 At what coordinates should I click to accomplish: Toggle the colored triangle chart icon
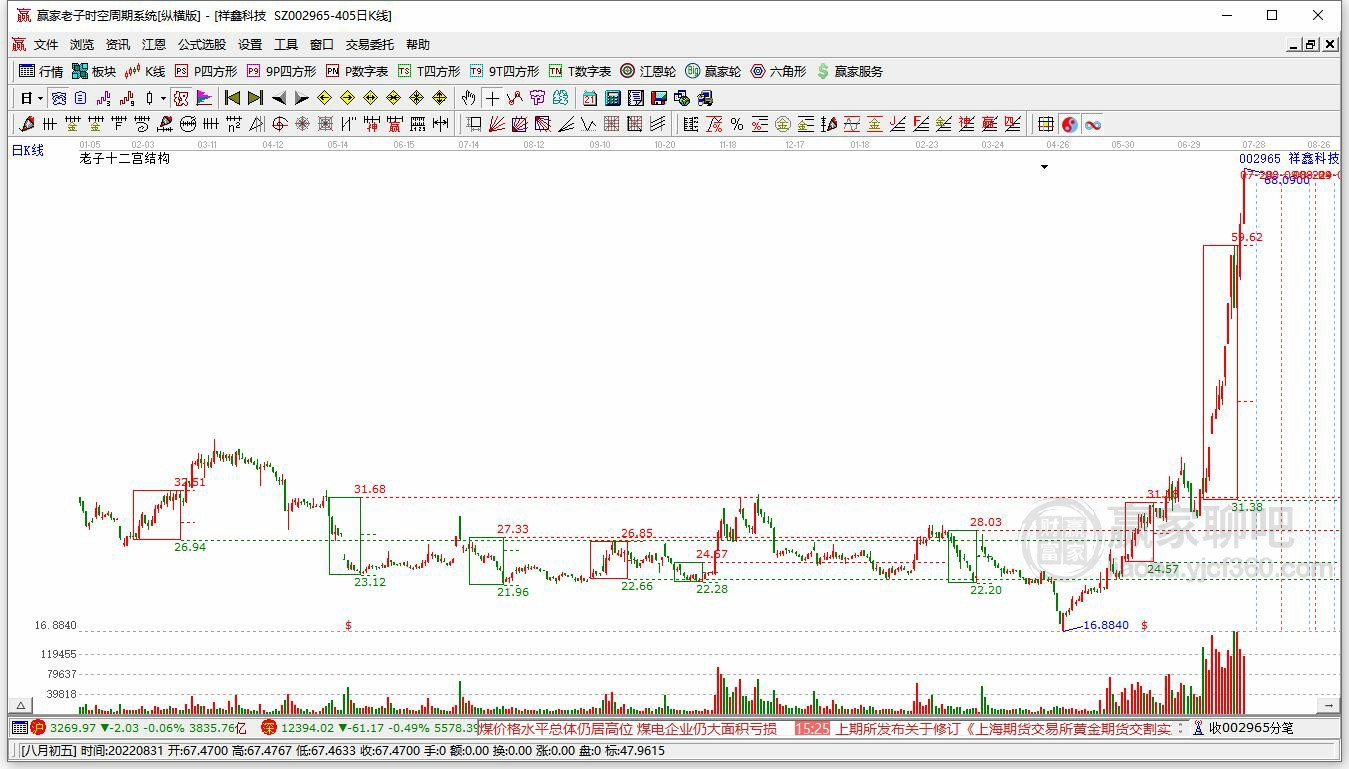coord(204,98)
